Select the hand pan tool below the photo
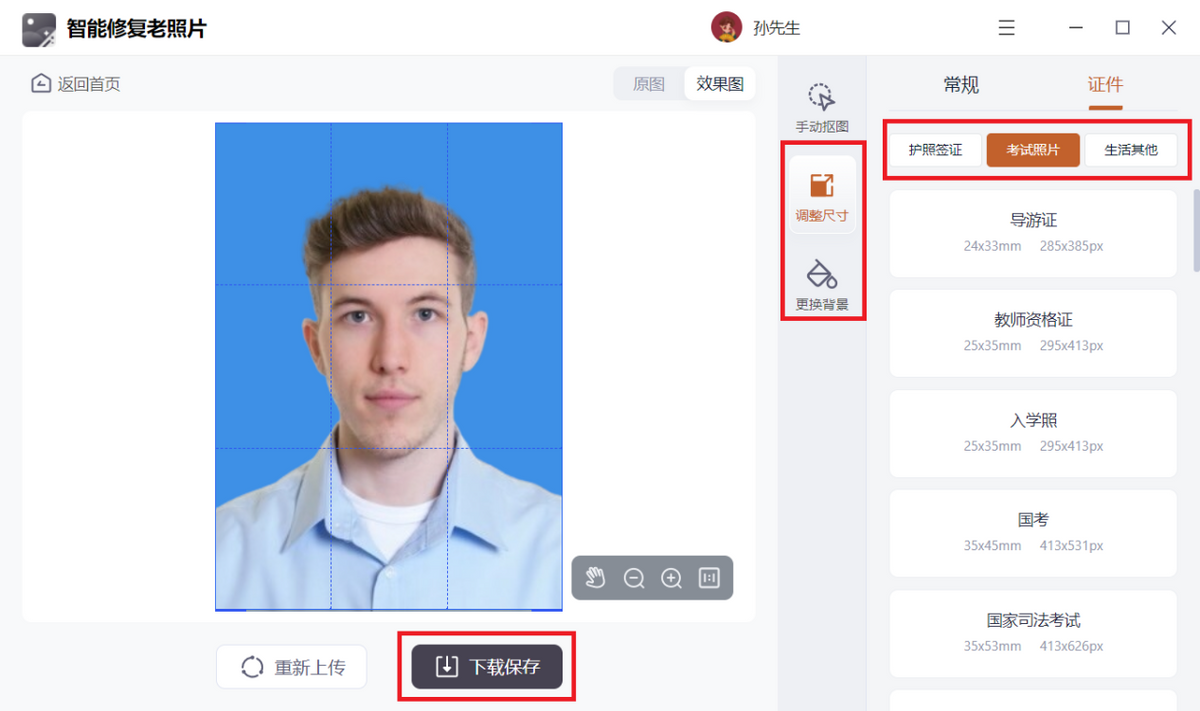Screen dimensions: 1200x711 click(x=597, y=578)
